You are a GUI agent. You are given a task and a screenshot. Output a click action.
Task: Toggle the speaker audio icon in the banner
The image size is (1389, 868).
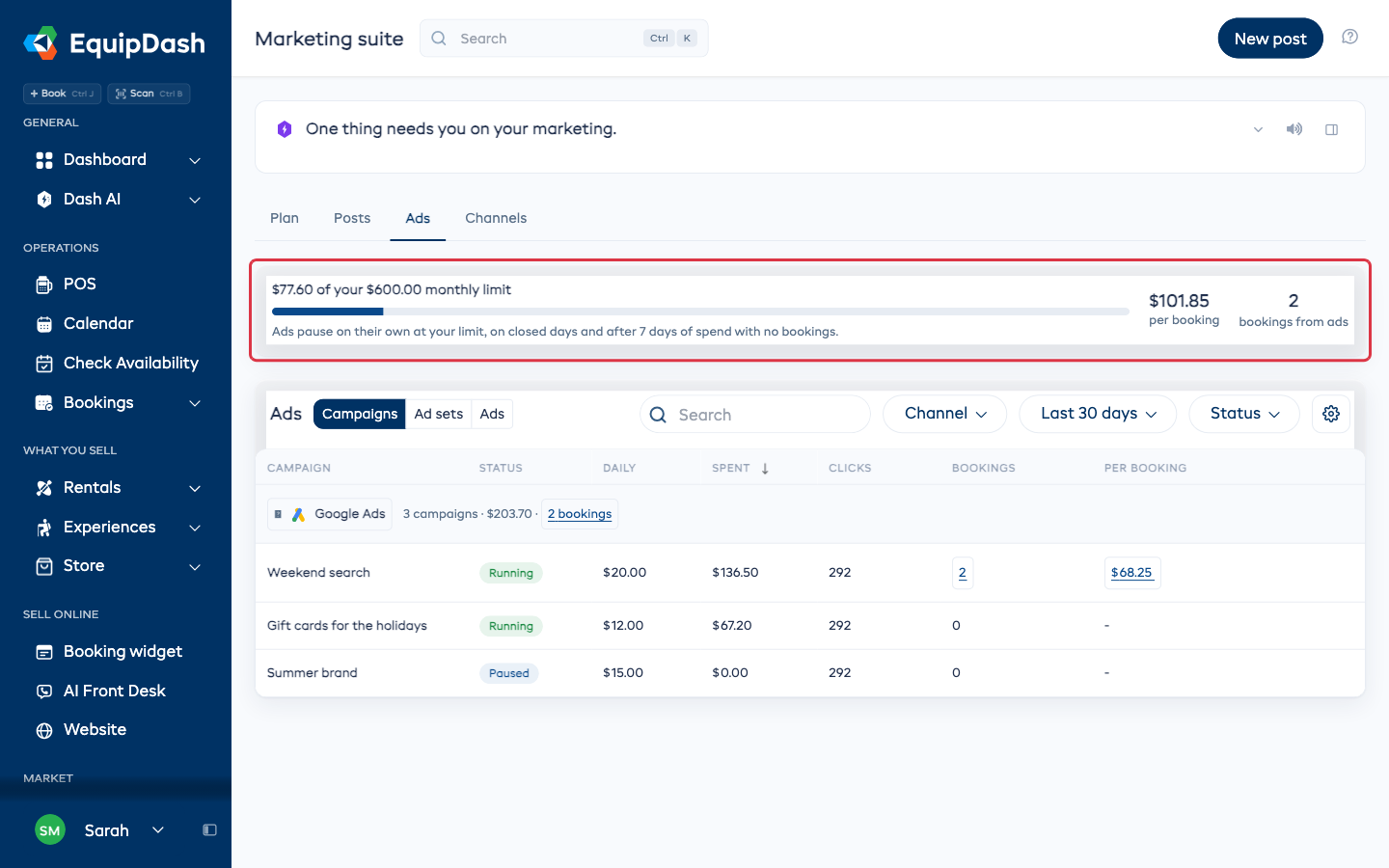pos(1294,129)
